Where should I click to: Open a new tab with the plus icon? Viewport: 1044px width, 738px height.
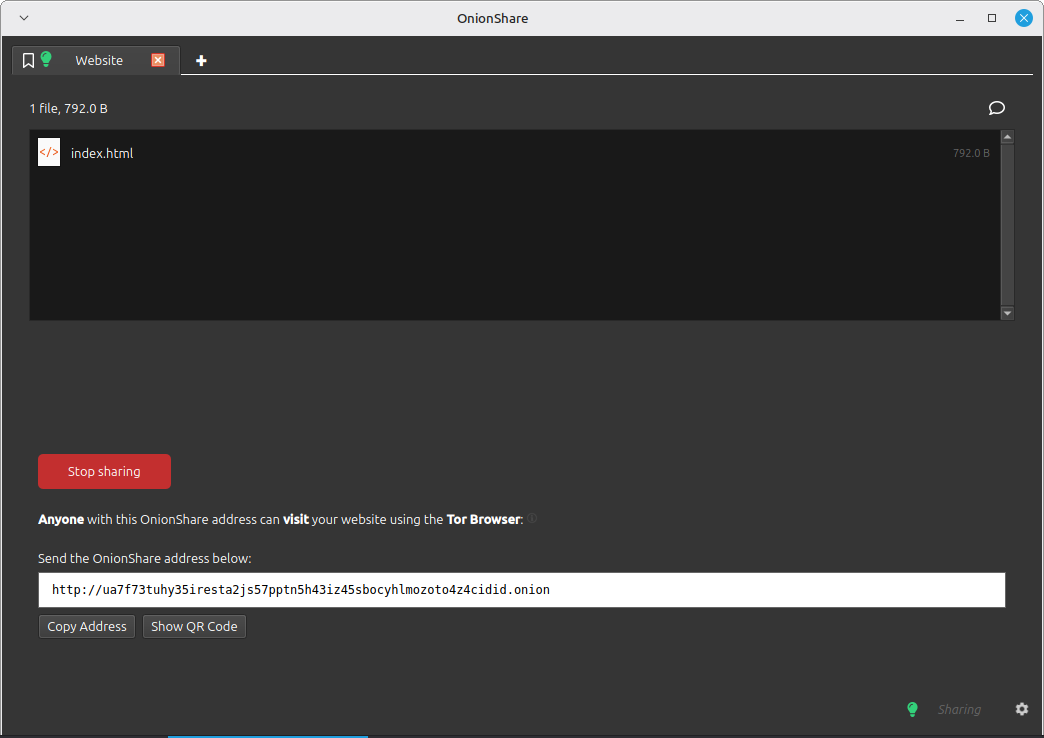200,60
